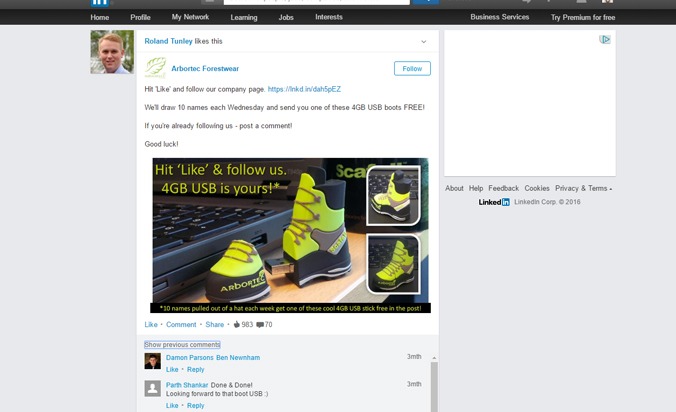Click the AdChoices icon in ad box
676x412 pixels.
coord(605,40)
